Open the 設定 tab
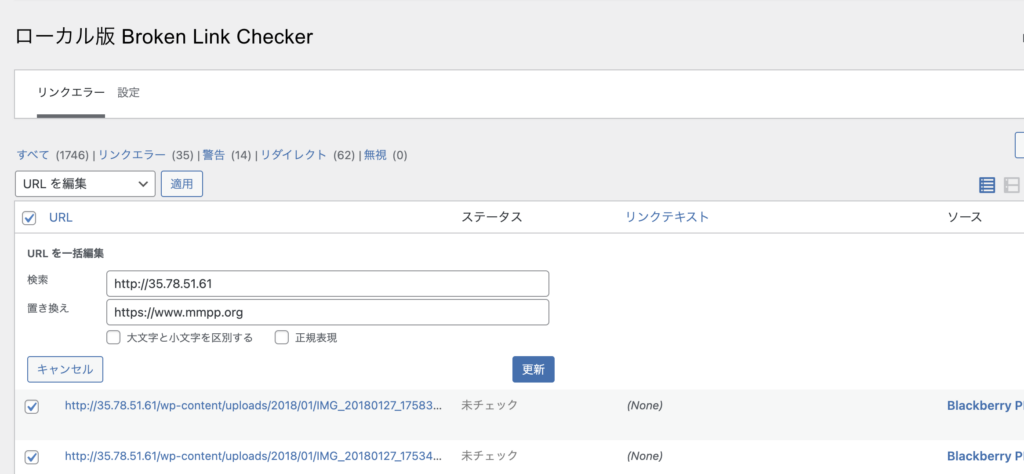Image resolution: width=1024 pixels, height=474 pixels. 128,93
